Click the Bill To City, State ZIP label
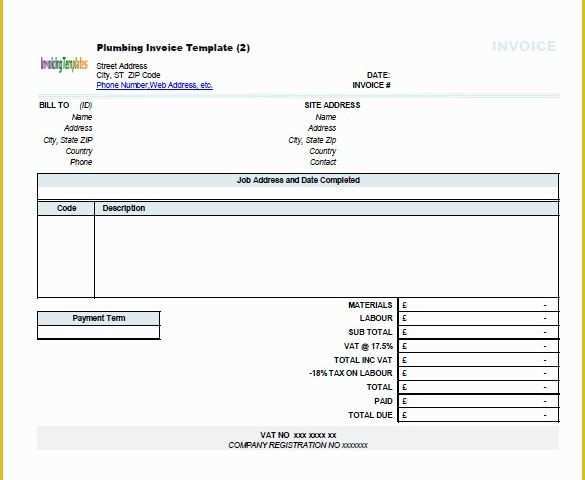This screenshot has width=585, height=480. tap(68, 140)
